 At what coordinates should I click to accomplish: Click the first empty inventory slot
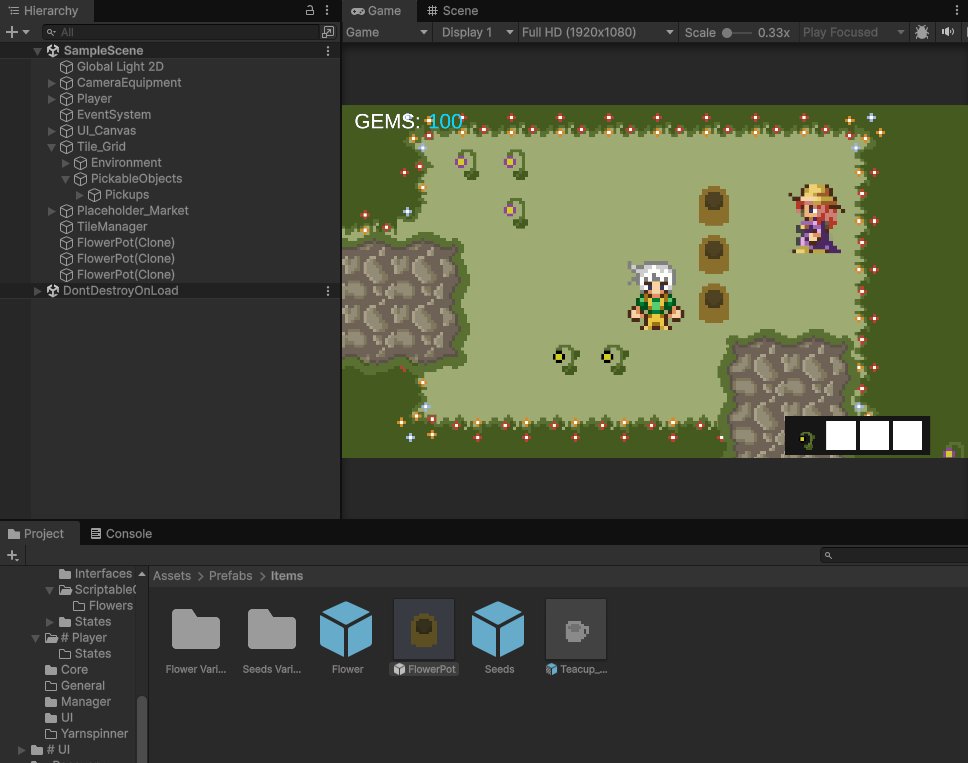point(840,436)
